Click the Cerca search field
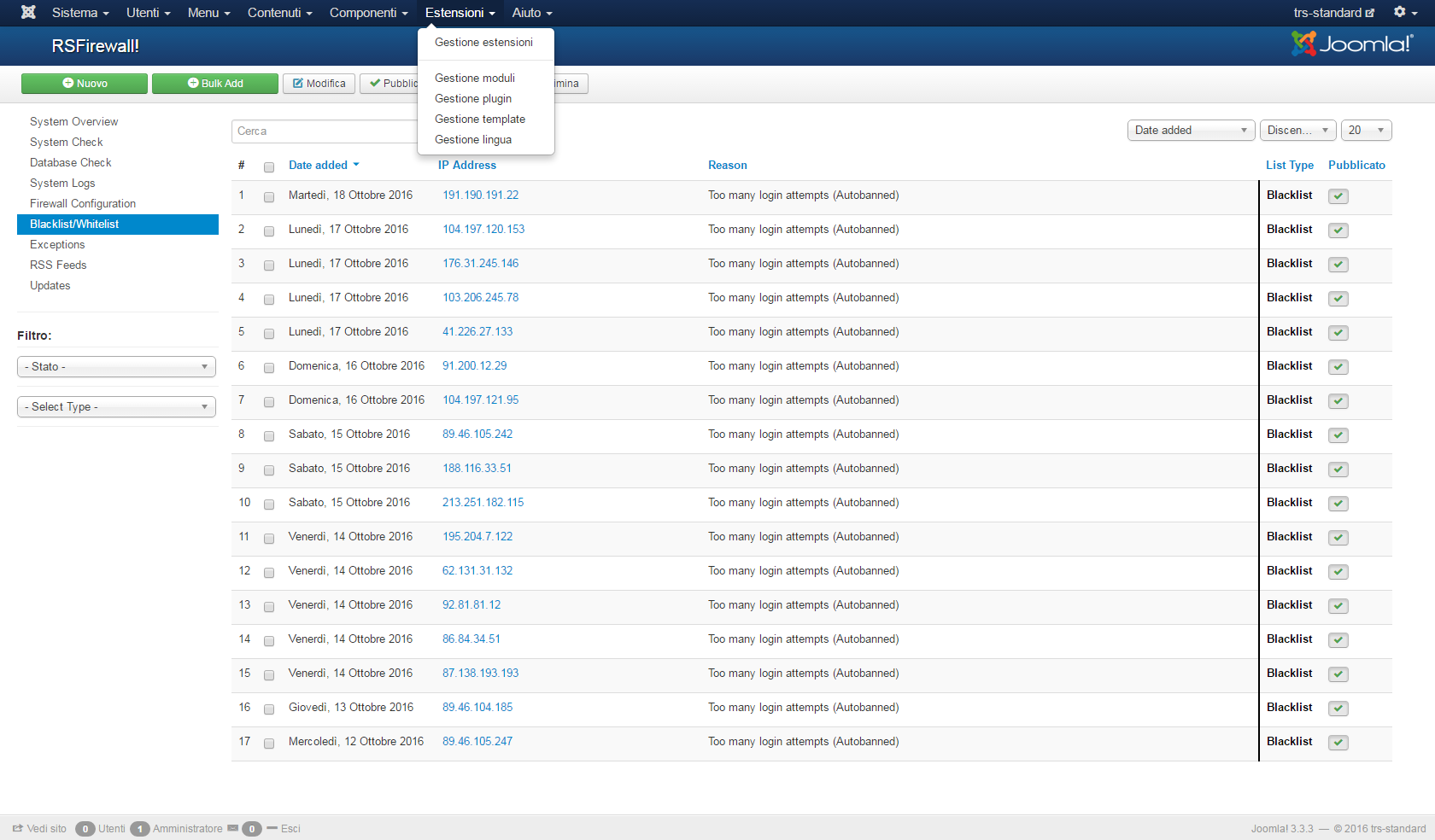1435x840 pixels. [x=325, y=131]
